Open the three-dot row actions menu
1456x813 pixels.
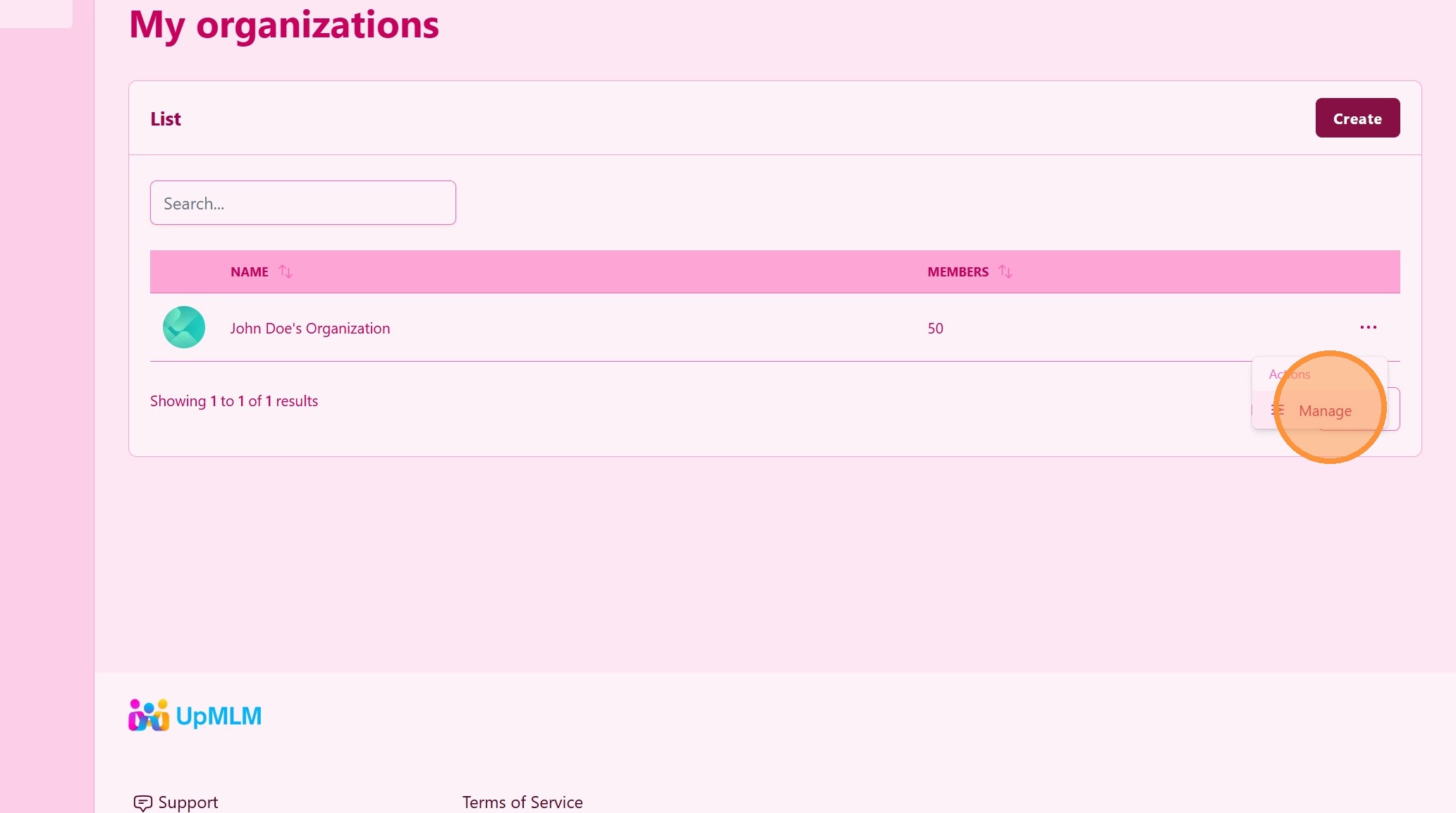(x=1368, y=327)
